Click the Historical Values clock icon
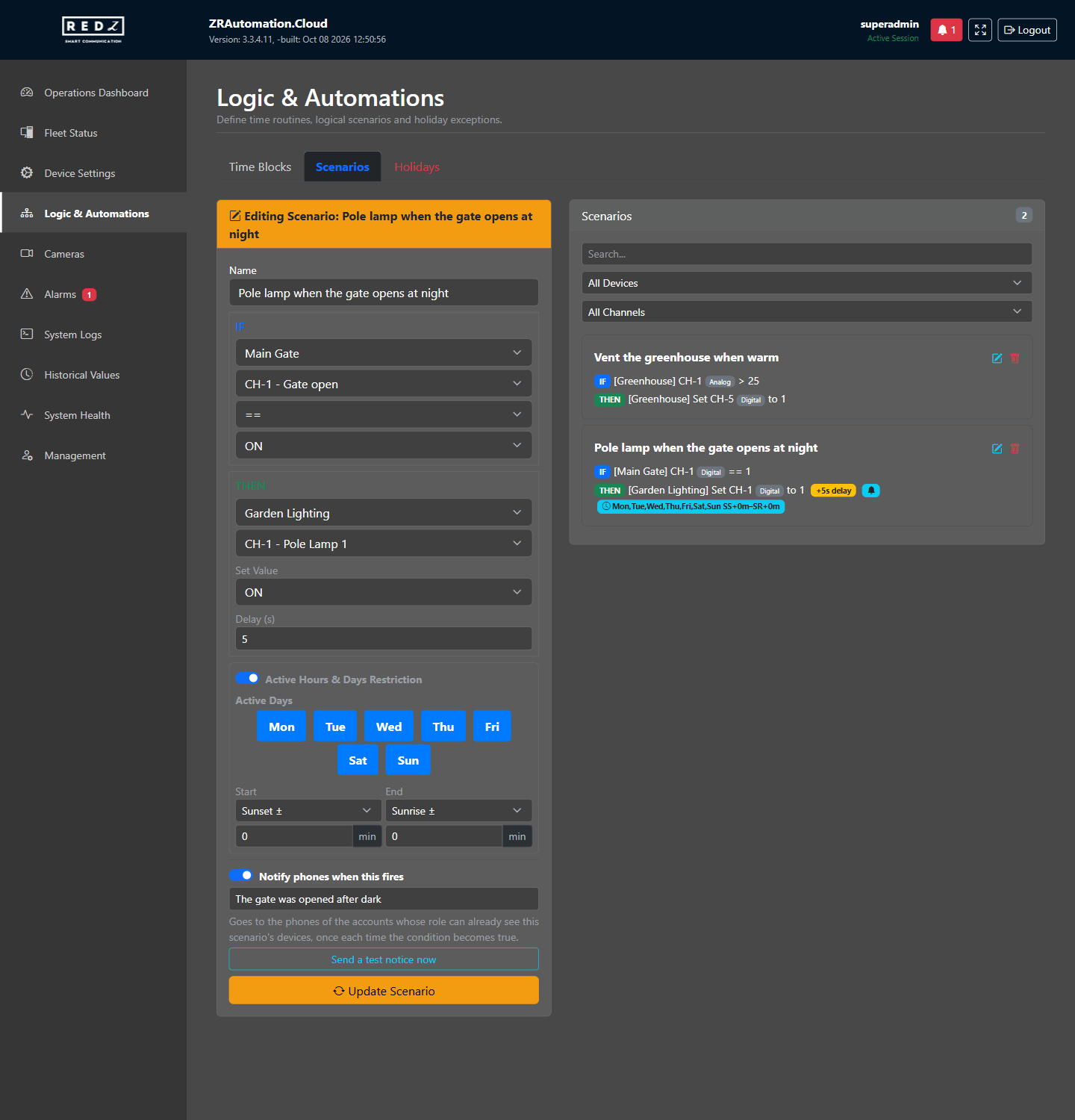1075x1120 pixels. tap(27, 375)
